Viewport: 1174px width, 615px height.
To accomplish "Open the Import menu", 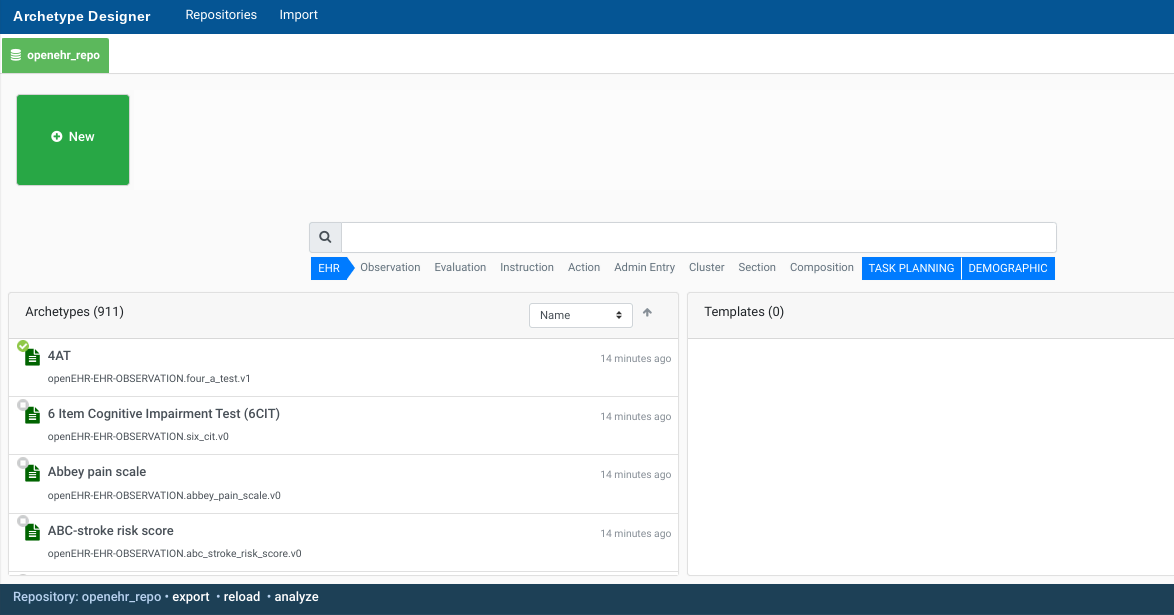I will tap(299, 15).
